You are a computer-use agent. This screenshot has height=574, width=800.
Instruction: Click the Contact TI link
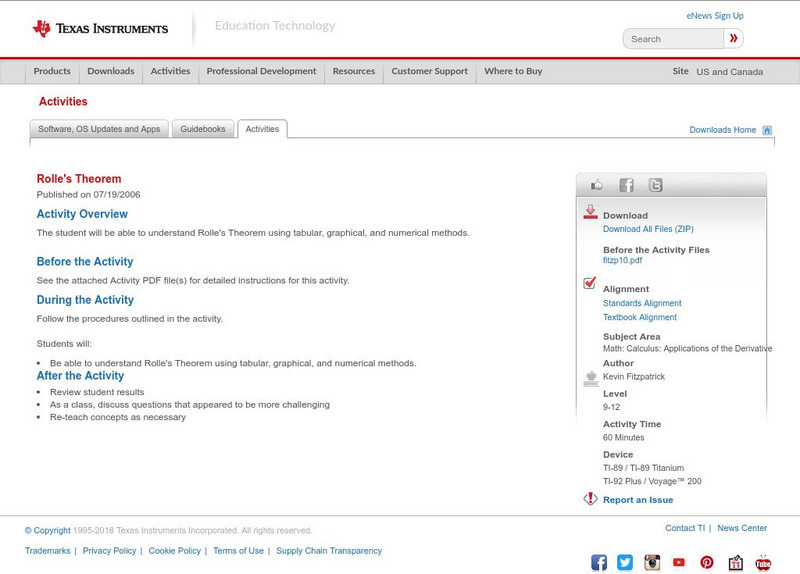tap(685, 528)
